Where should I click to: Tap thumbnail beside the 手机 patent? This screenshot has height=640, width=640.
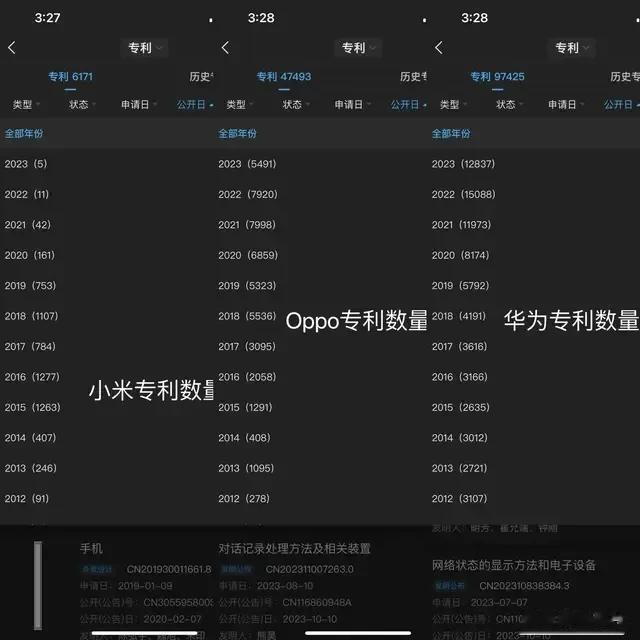(x=38, y=585)
